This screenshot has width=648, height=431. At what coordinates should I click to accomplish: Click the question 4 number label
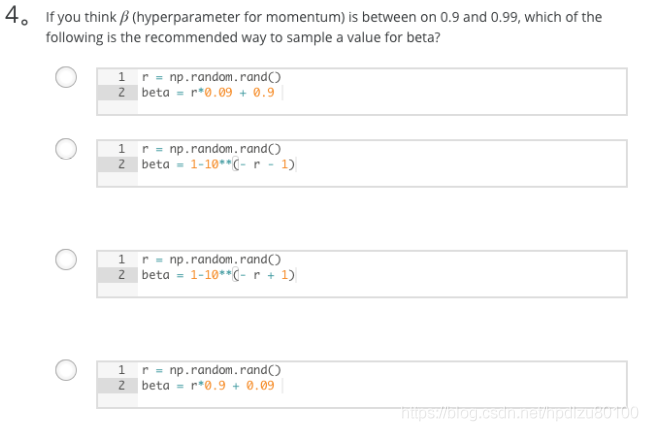pyautogui.click(x=17, y=16)
